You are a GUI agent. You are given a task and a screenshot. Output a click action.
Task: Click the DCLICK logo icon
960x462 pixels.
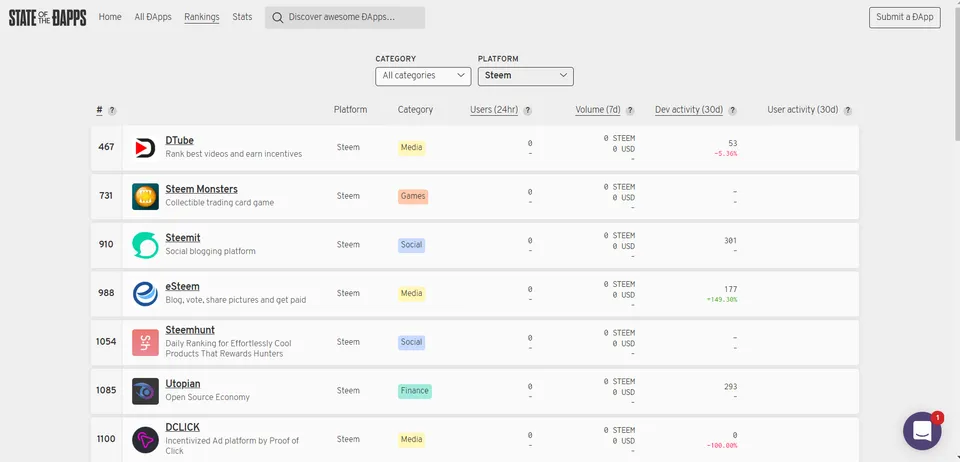tap(145, 439)
